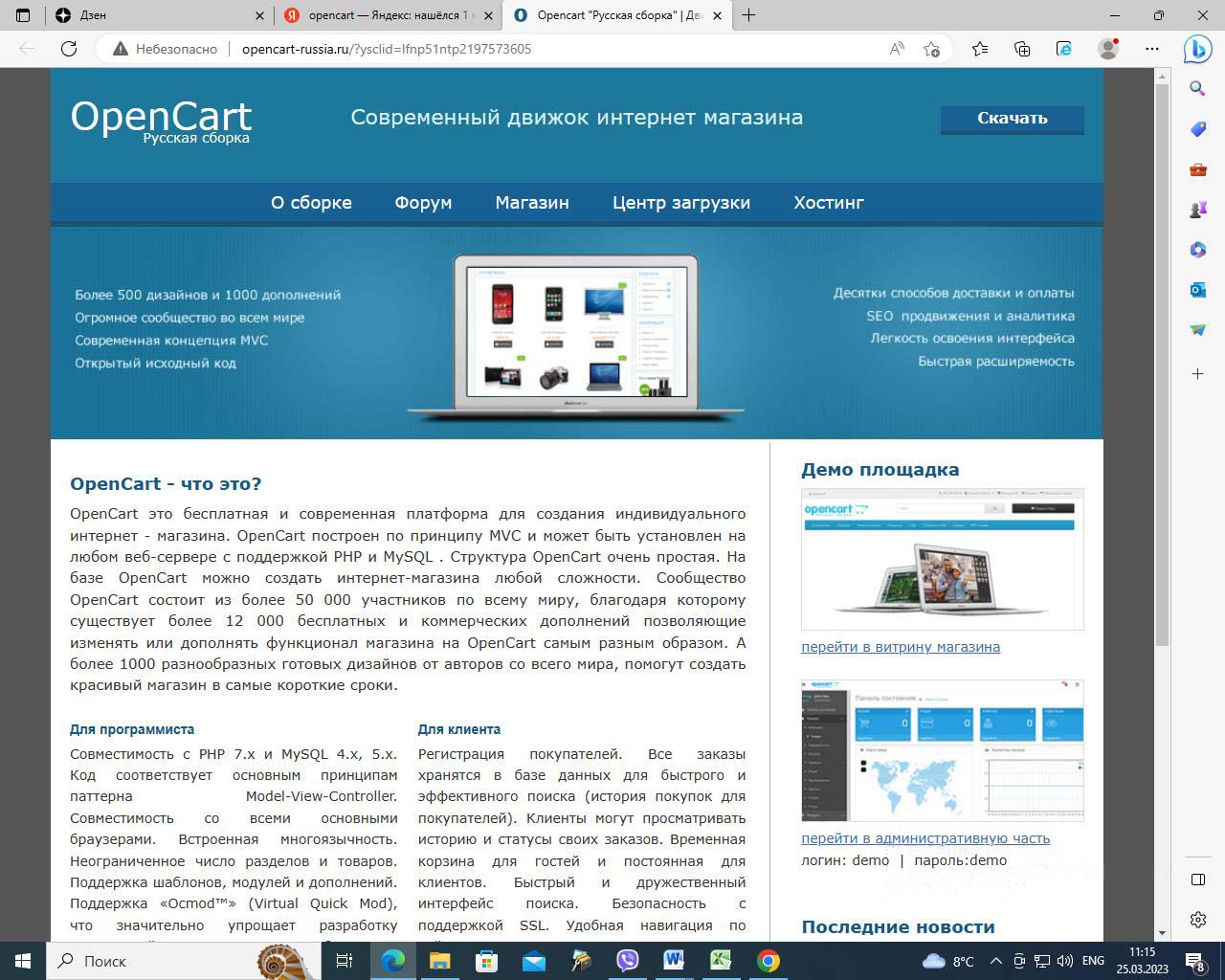This screenshot has width=1225, height=980.
Task: Open the user profile avatar icon
Action: point(1107,49)
